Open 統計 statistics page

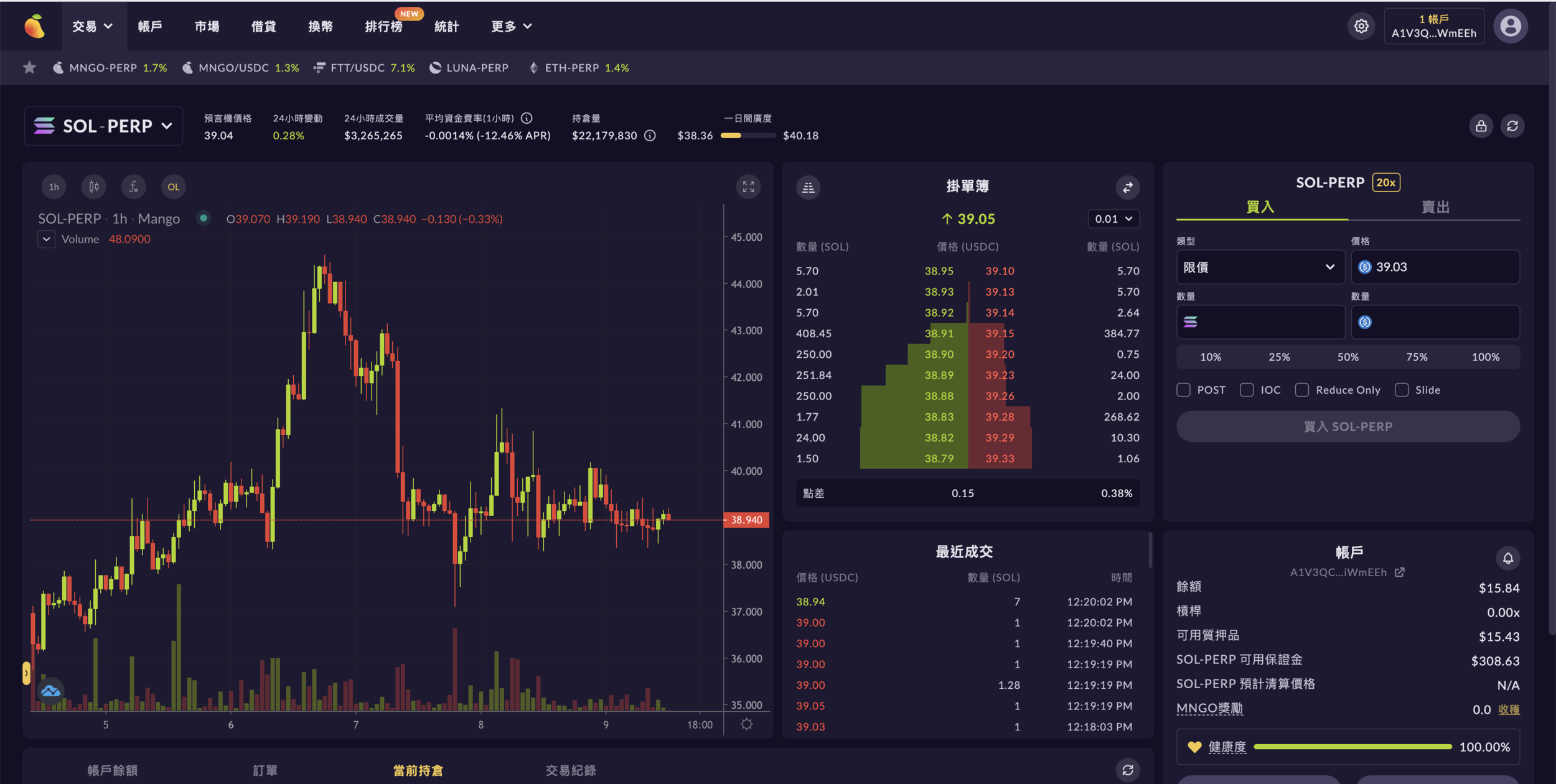(x=446, y=26)
